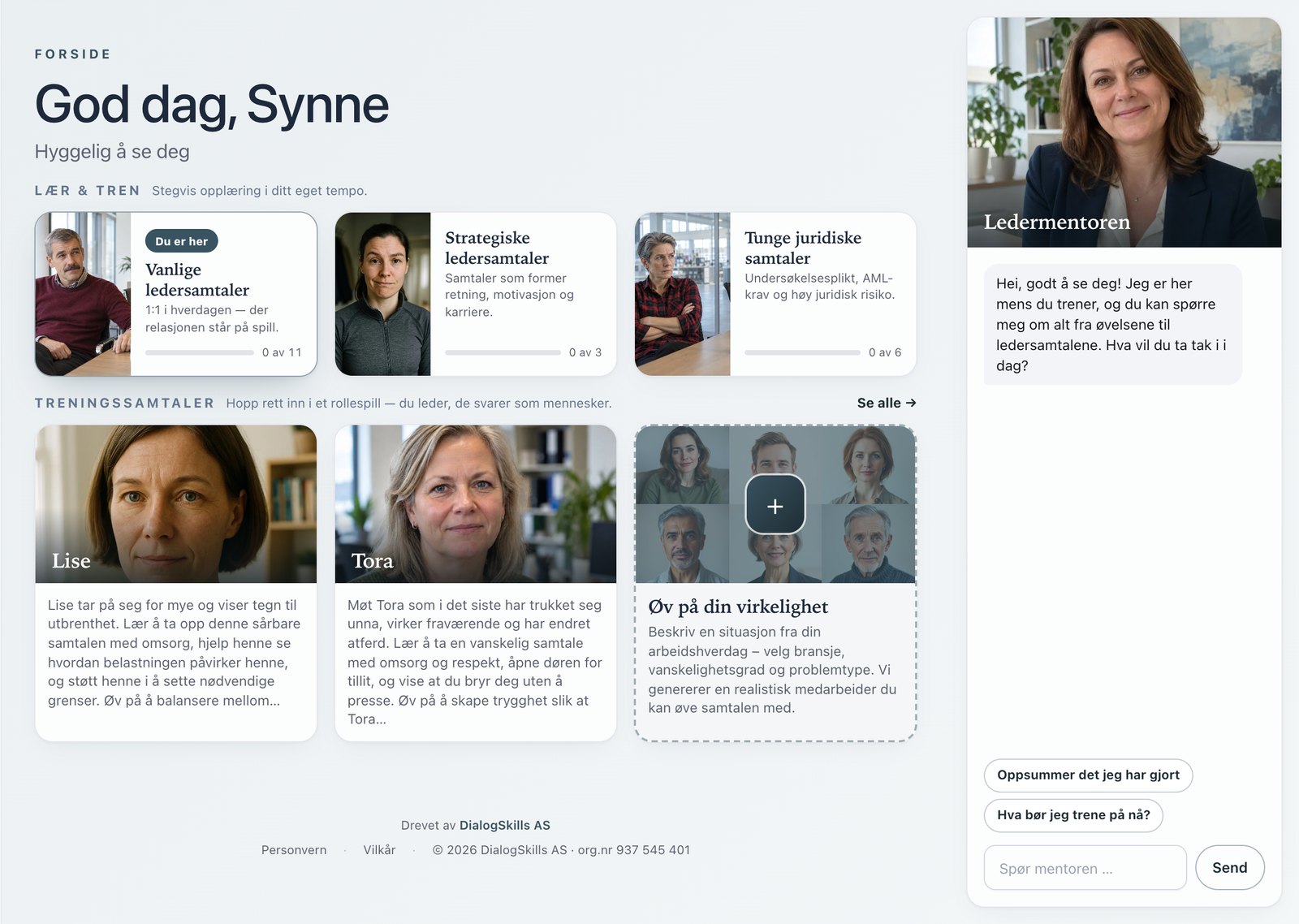Click the '0 av 3' progress text
The height and width of the screenshot is (924, 1299).
[585, 352]
